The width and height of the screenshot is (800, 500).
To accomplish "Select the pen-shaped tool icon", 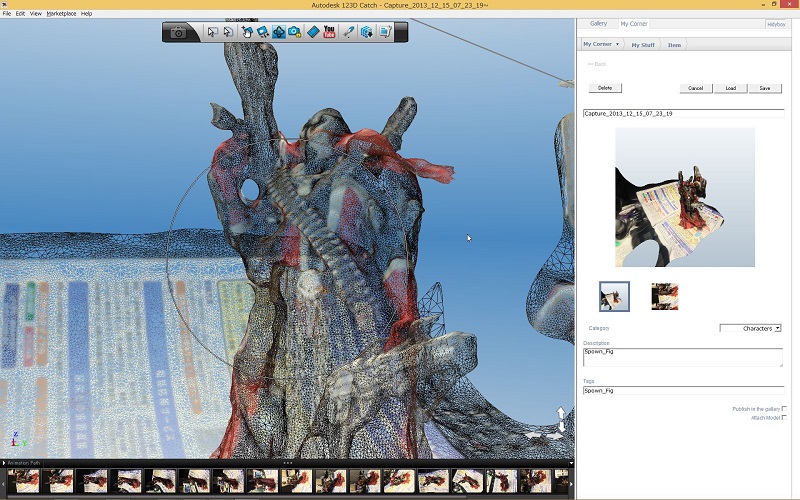I will point(348,32).
